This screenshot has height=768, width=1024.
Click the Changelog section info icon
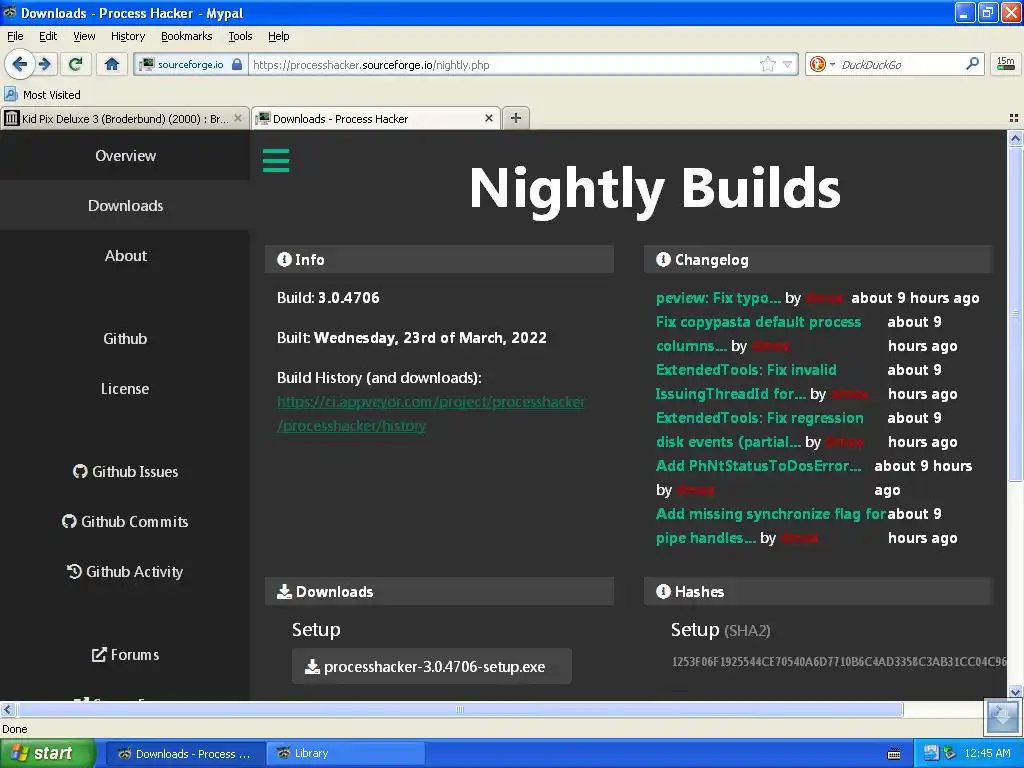664,259
